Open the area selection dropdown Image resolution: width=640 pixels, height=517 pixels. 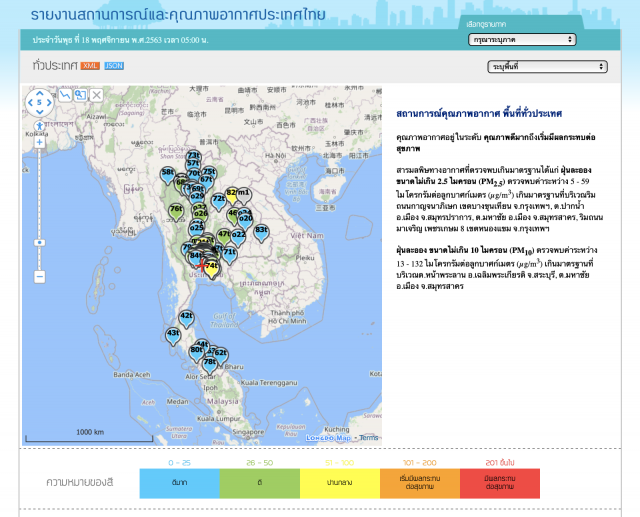tap(547, 67)
